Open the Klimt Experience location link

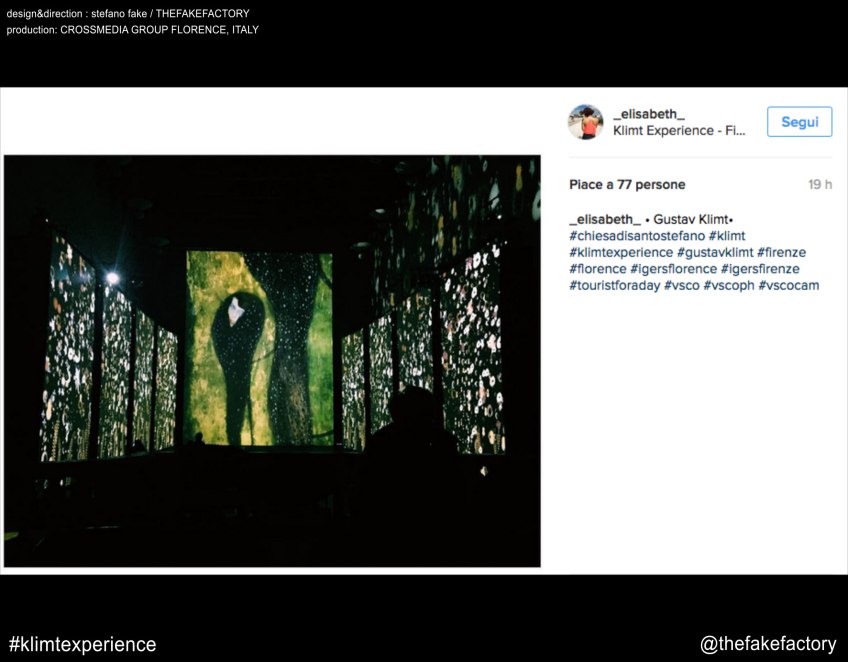tap(679, 131)
